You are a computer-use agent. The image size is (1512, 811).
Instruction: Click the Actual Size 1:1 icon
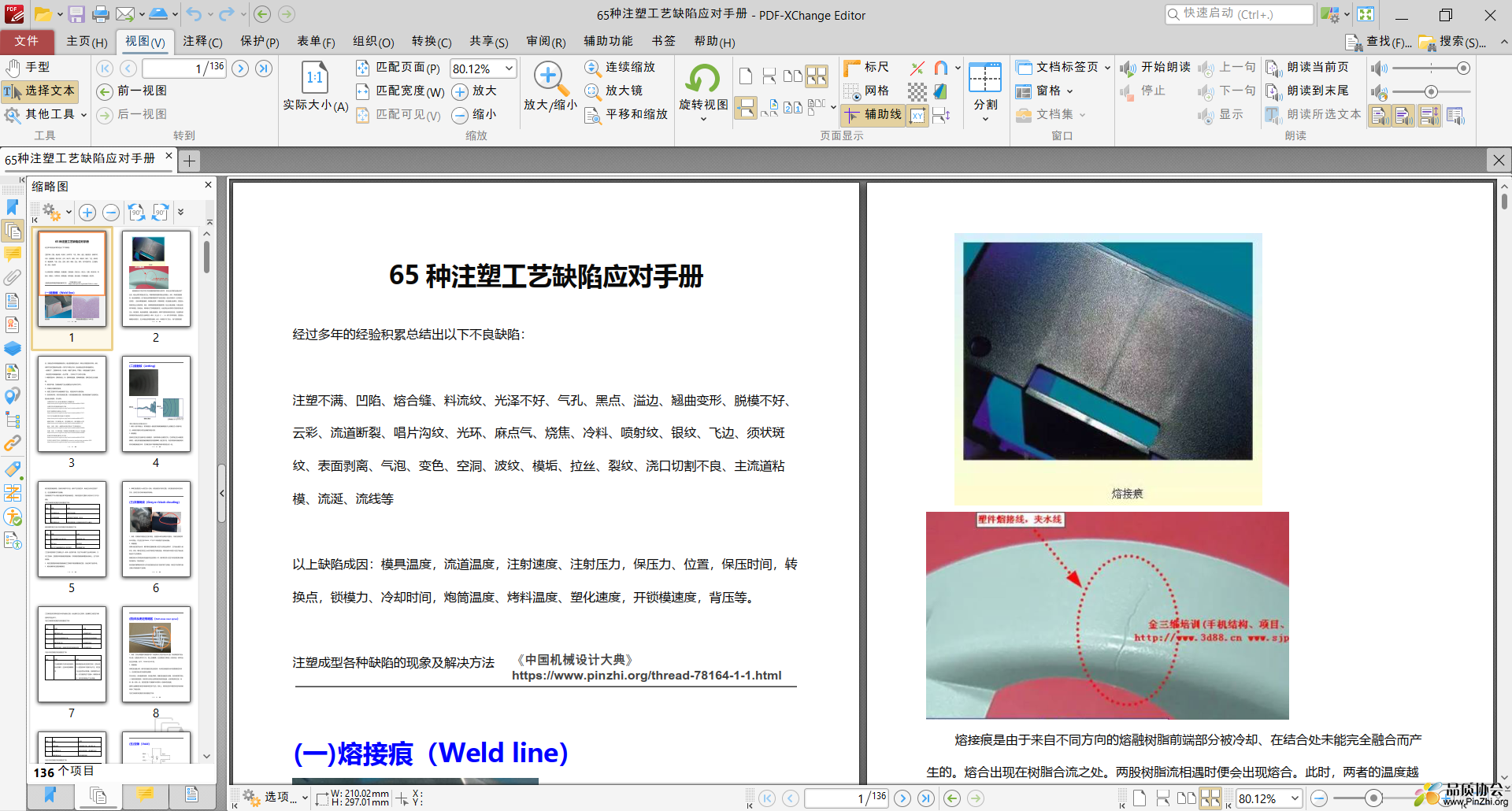315,77
